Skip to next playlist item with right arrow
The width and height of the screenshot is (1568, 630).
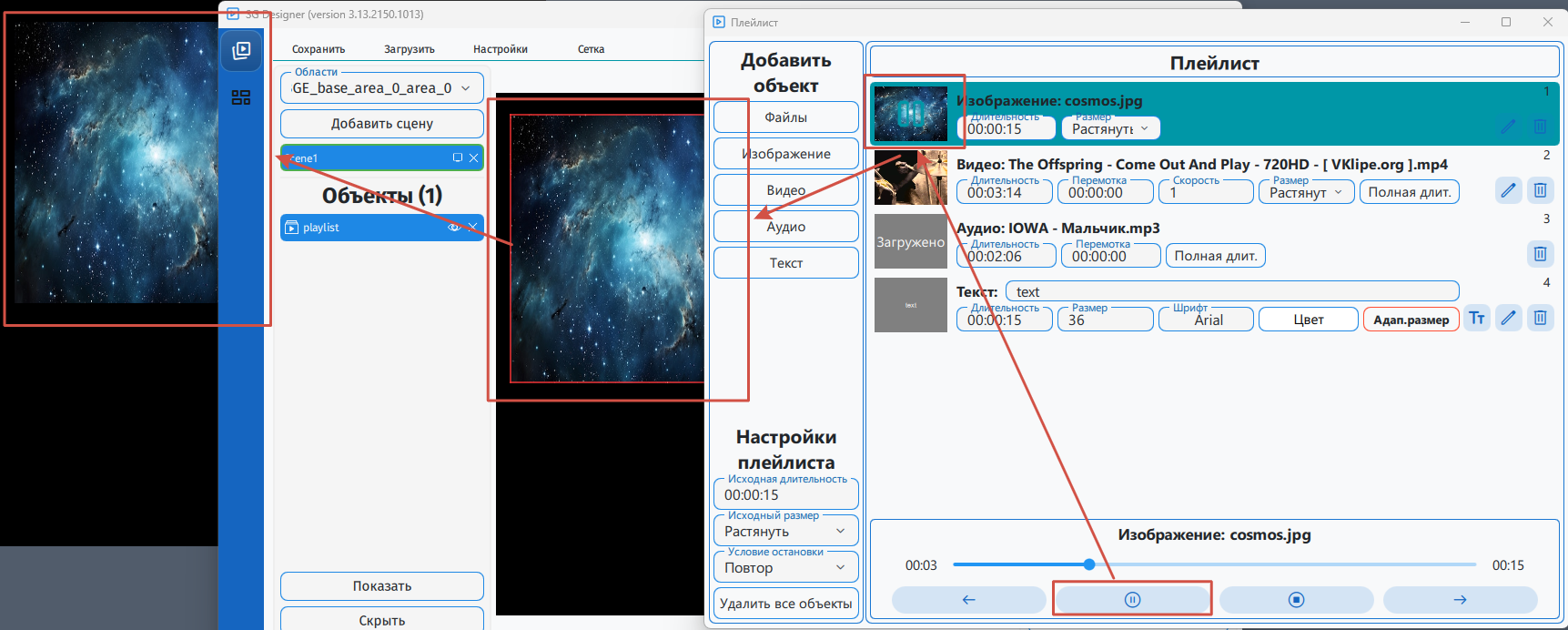[x=1460, y=599]
